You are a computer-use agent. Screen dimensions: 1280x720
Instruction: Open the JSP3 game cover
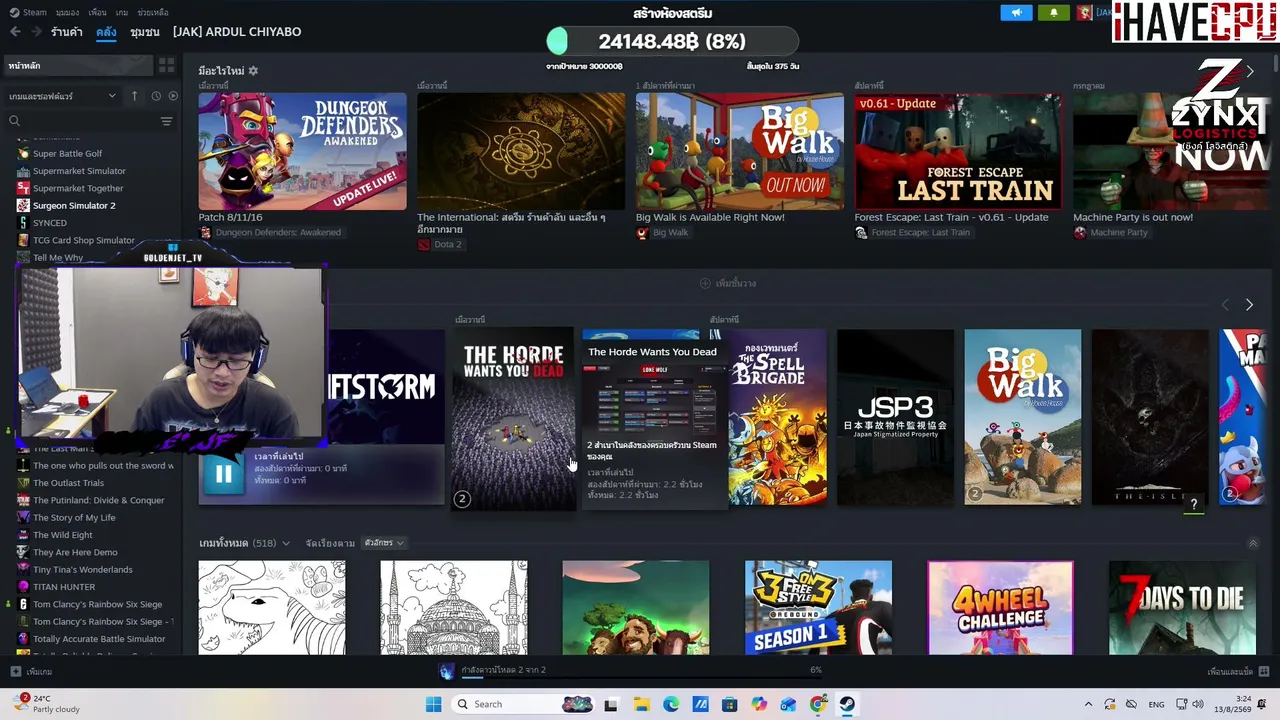[x=895, y=417]
